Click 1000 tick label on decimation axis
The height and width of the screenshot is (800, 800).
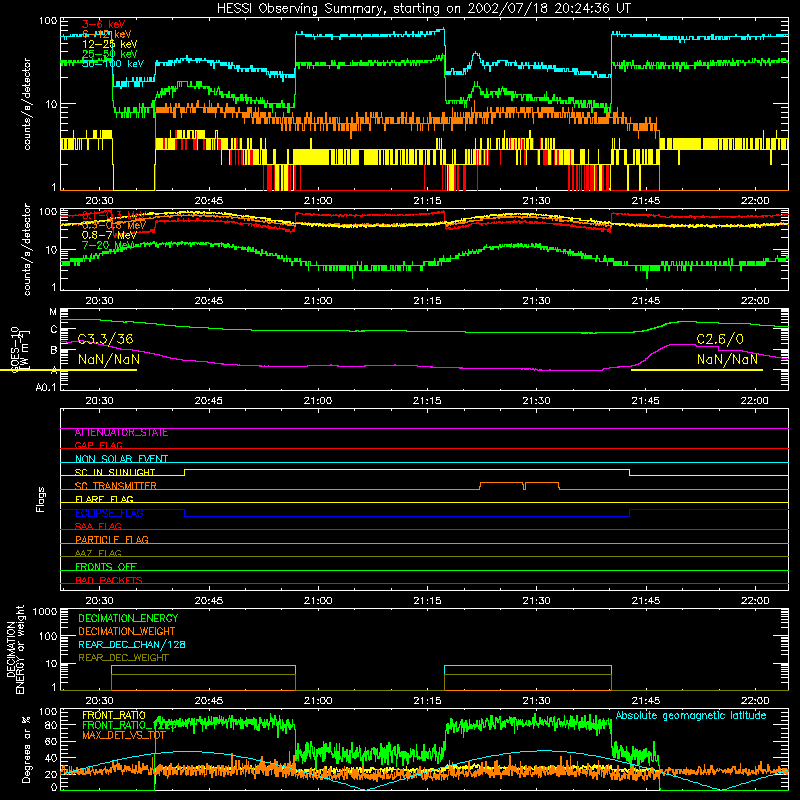(45, 612)
